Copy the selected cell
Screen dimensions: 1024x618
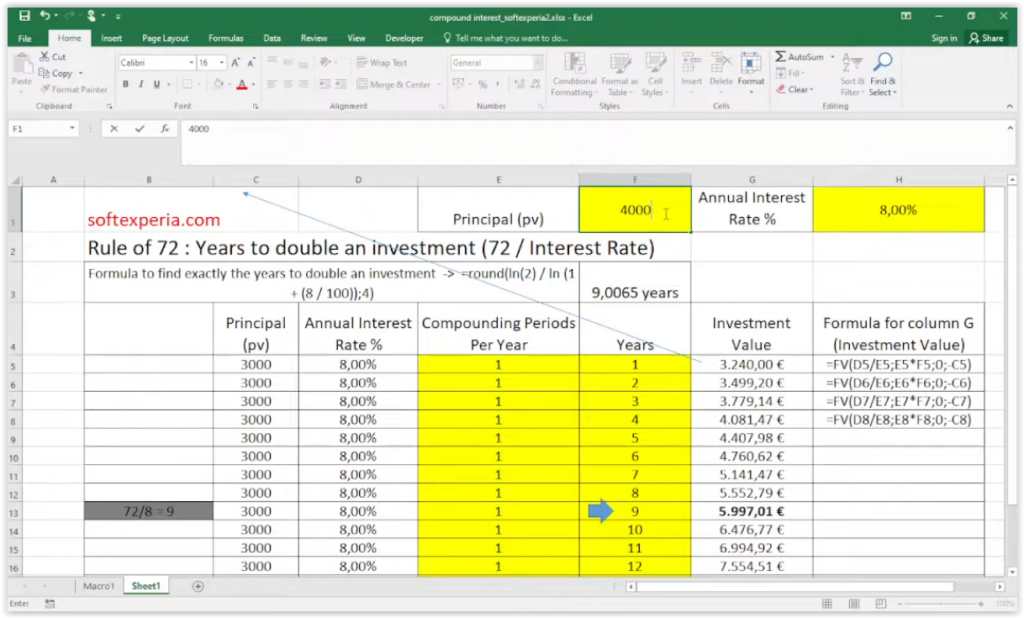[56, 73]
